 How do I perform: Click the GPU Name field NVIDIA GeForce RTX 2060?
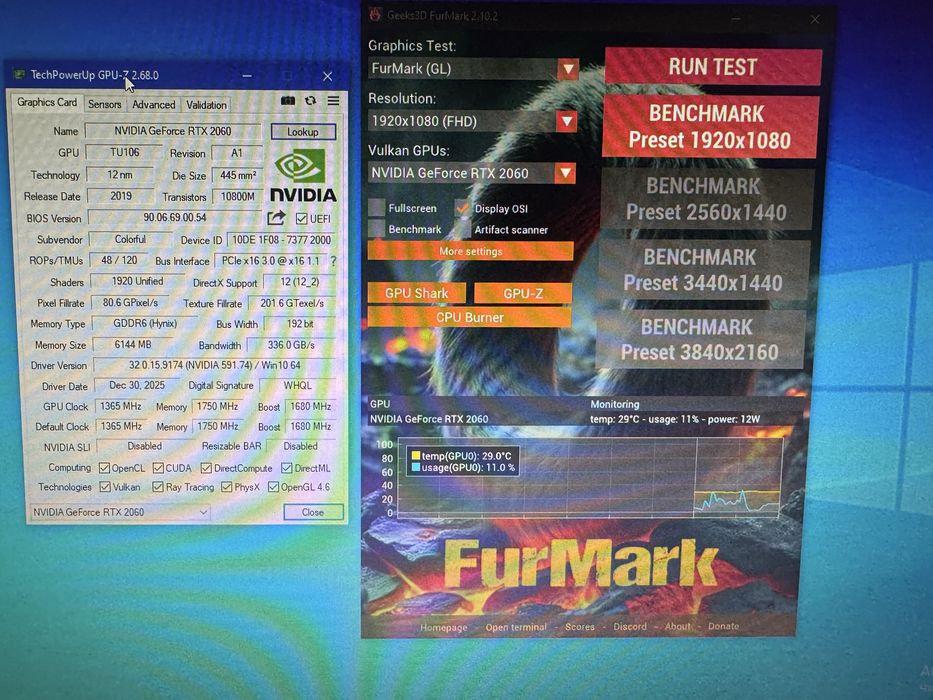point(173,131)
